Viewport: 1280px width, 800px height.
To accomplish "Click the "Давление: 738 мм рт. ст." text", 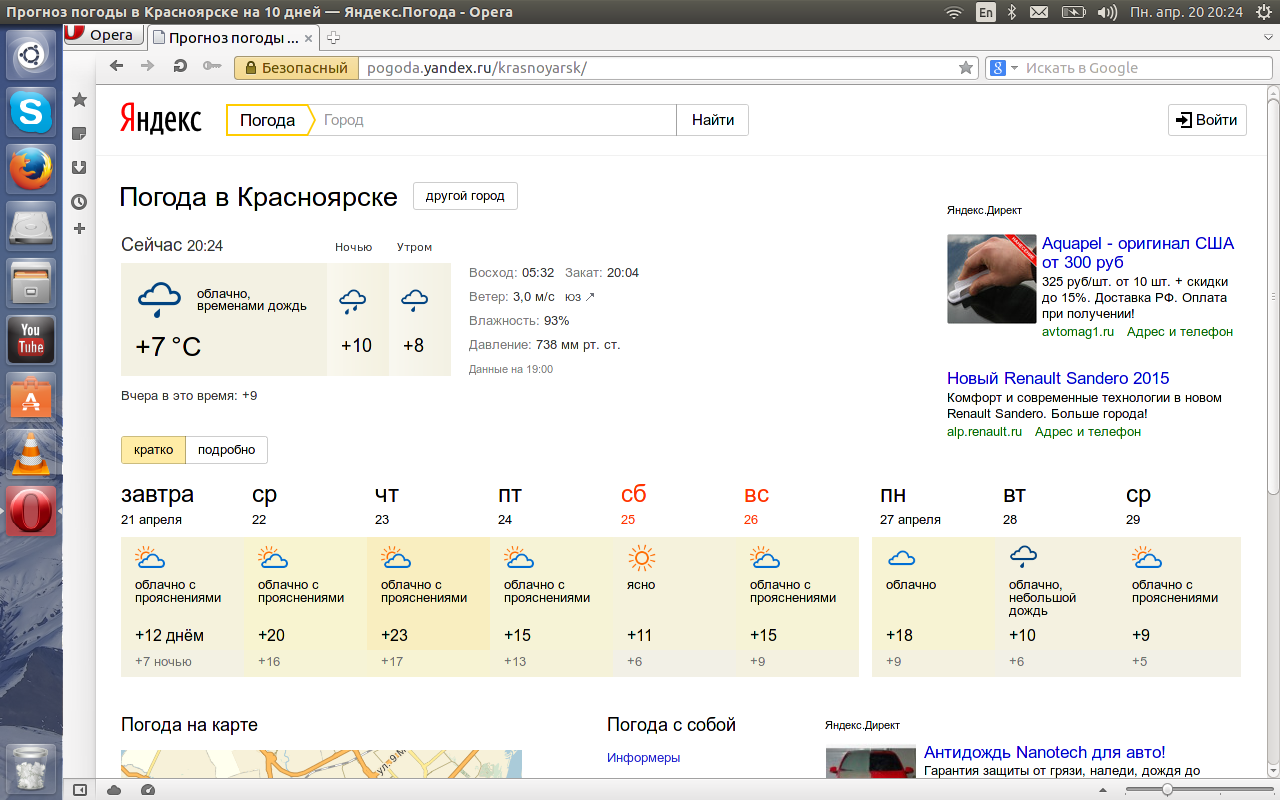I will 545,345.
